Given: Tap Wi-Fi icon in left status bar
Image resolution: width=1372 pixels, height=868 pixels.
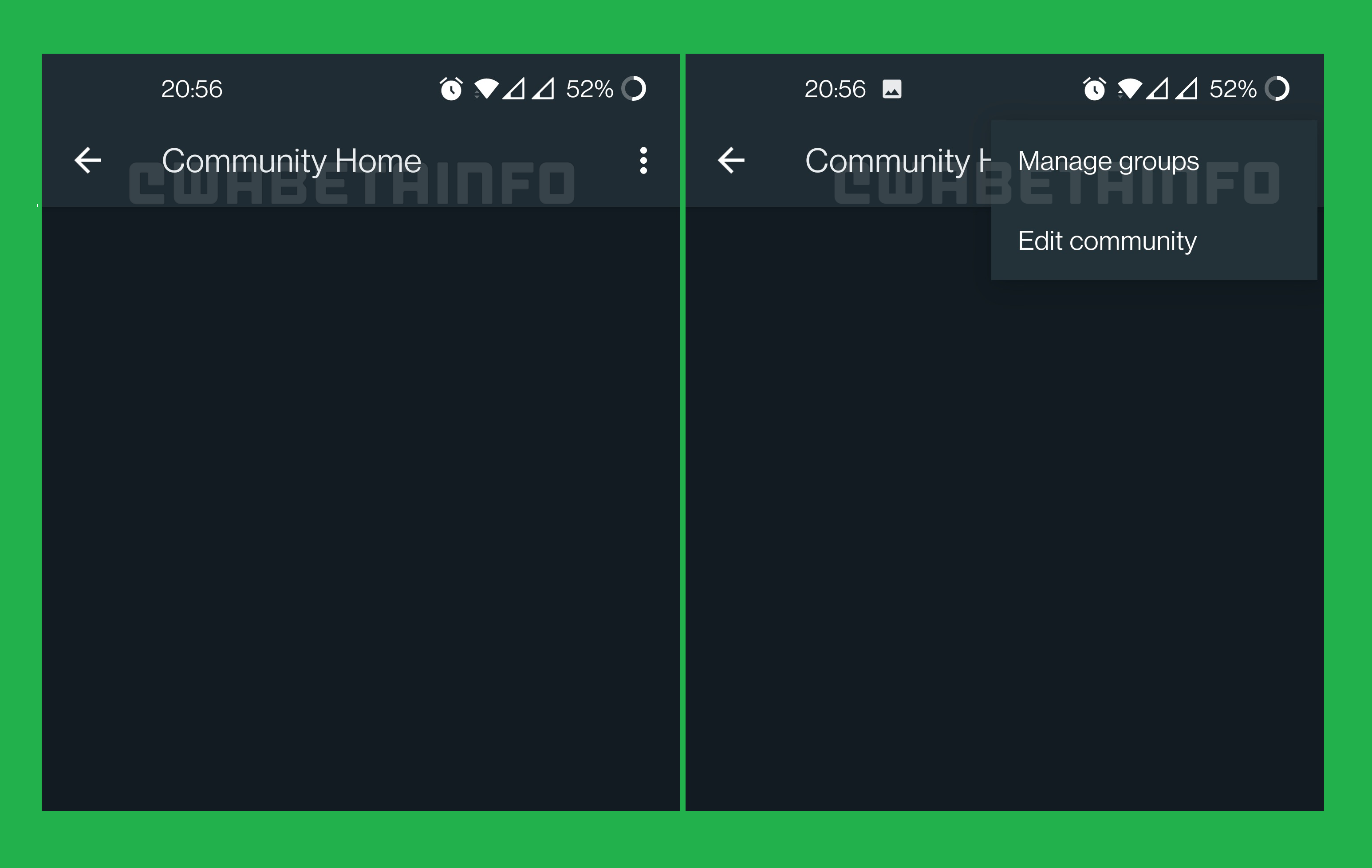Looking at the screenshot, I should tap(486, 89).
